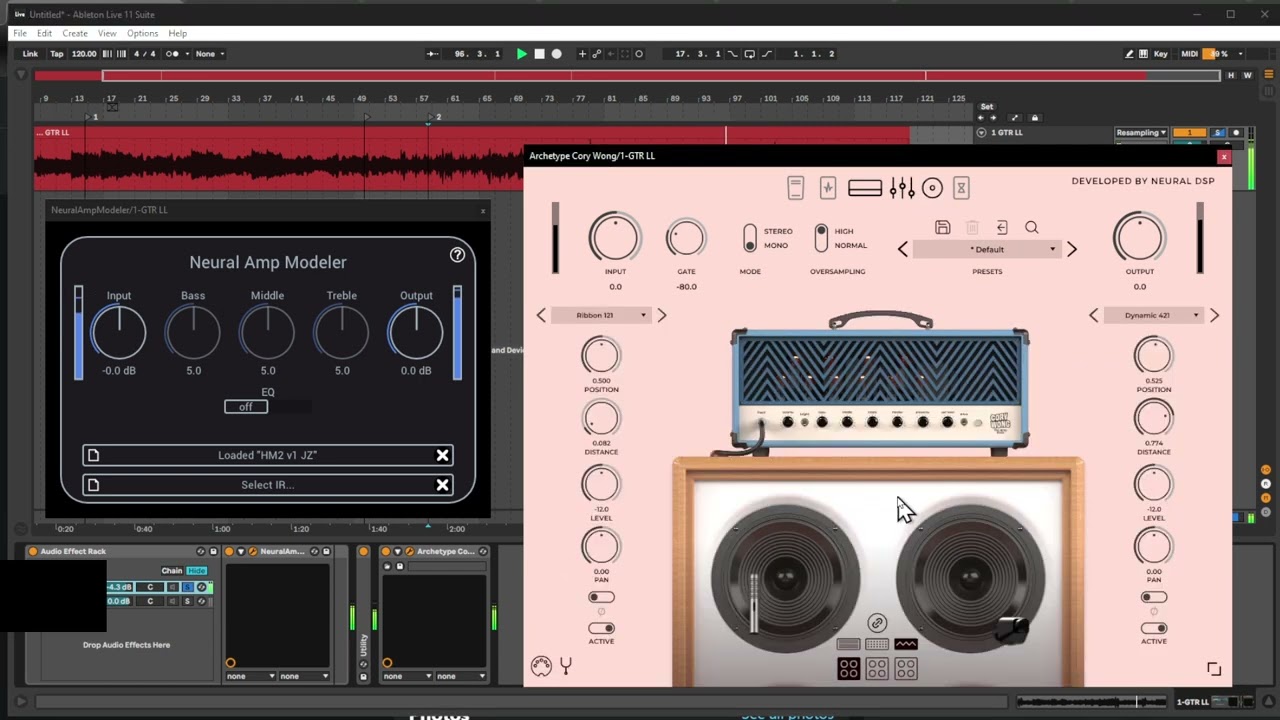Click the Ableton metronome icon

pyautogui.click(x=172, y=54)
